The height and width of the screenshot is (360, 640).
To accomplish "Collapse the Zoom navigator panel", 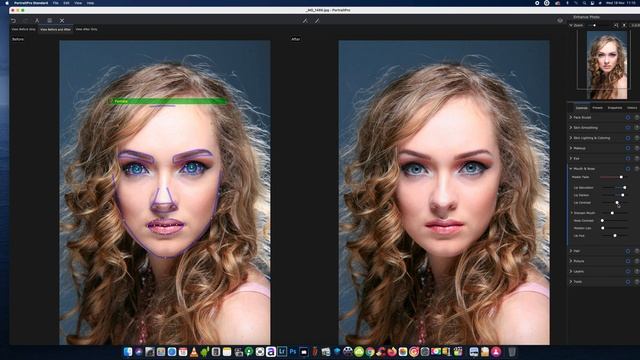I will [571, 25].
